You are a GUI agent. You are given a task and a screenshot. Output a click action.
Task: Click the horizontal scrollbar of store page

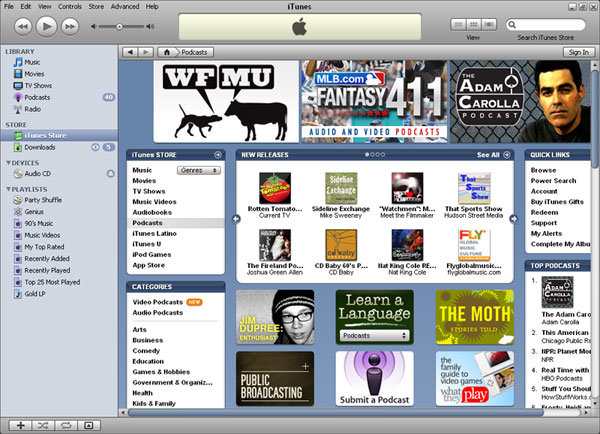pos(336,413)
